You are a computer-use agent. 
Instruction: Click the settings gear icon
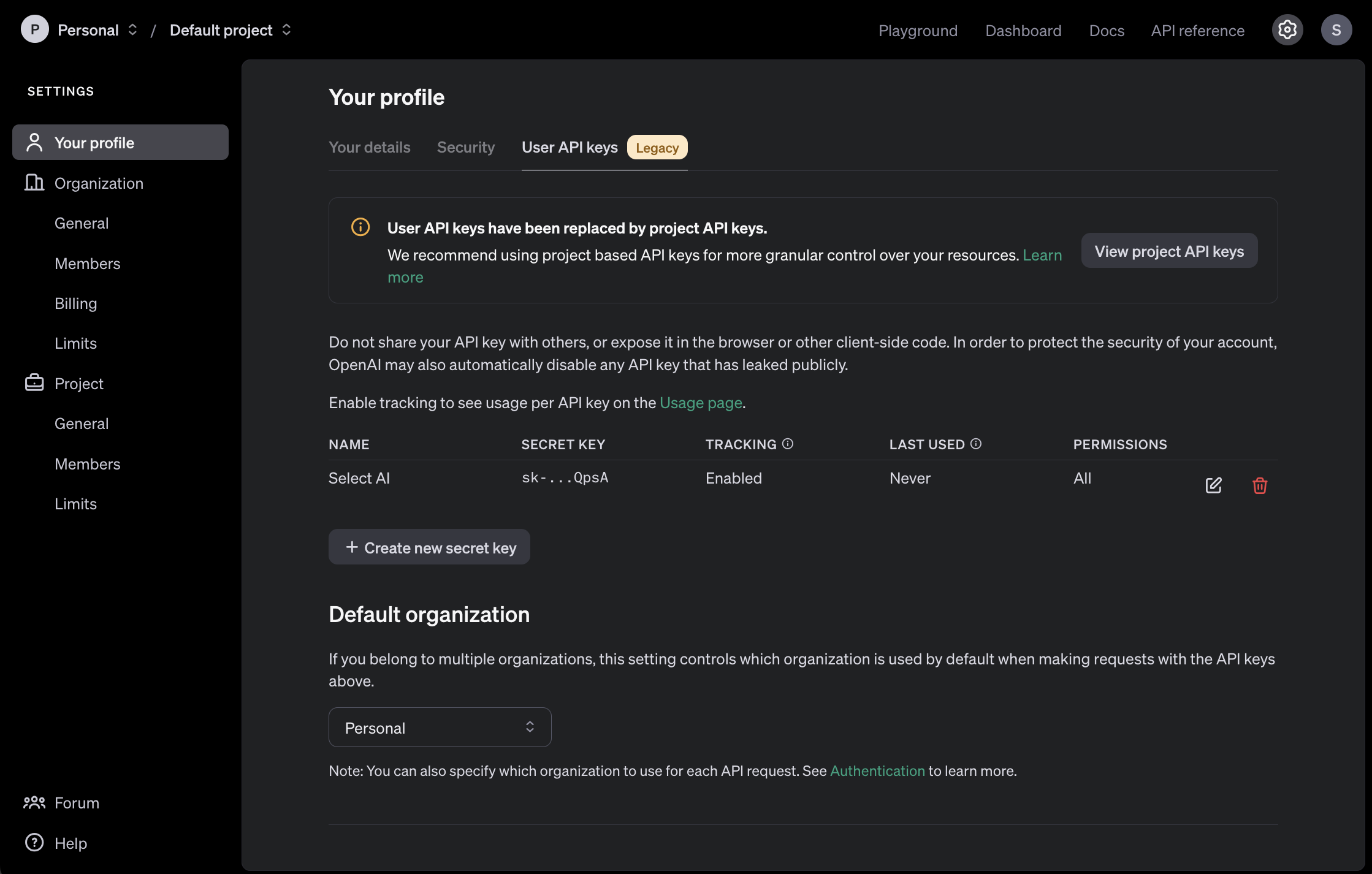(1287, 30)
